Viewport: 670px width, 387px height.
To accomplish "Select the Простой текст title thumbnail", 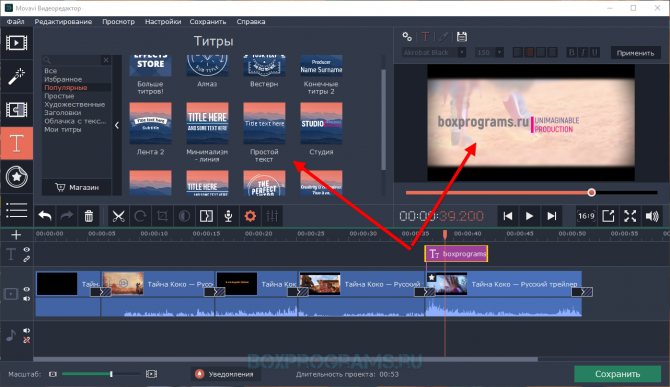I will click(264, 123).
